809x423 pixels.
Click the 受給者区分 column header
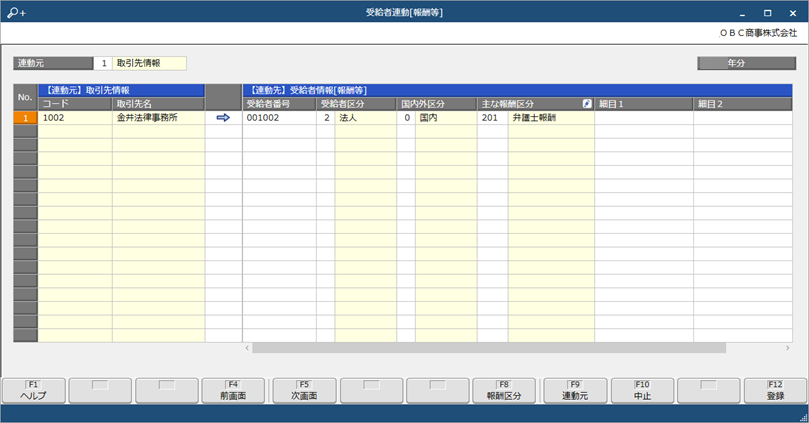(x=357, y=104)
